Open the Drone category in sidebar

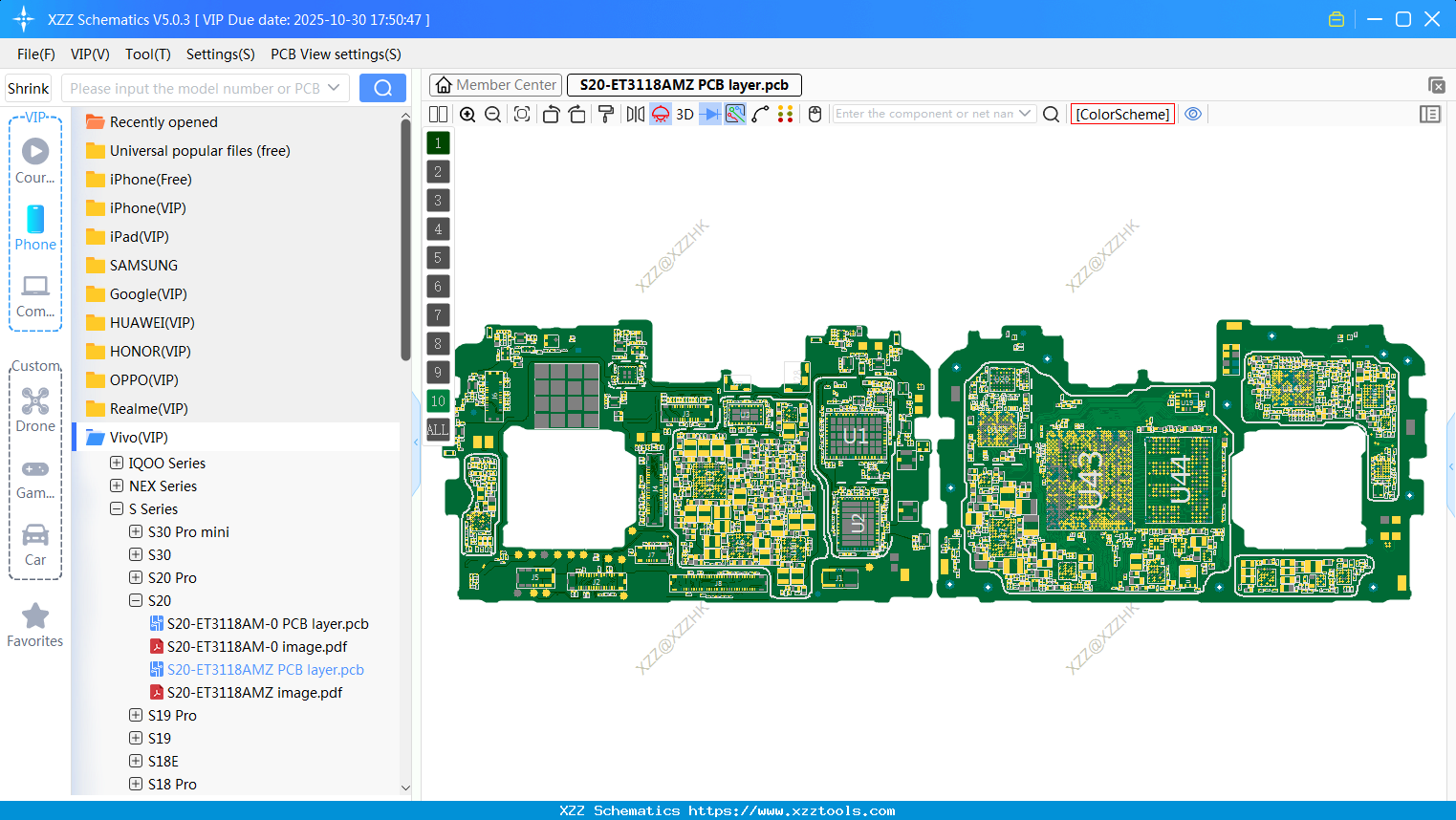(x=35, y=410)
